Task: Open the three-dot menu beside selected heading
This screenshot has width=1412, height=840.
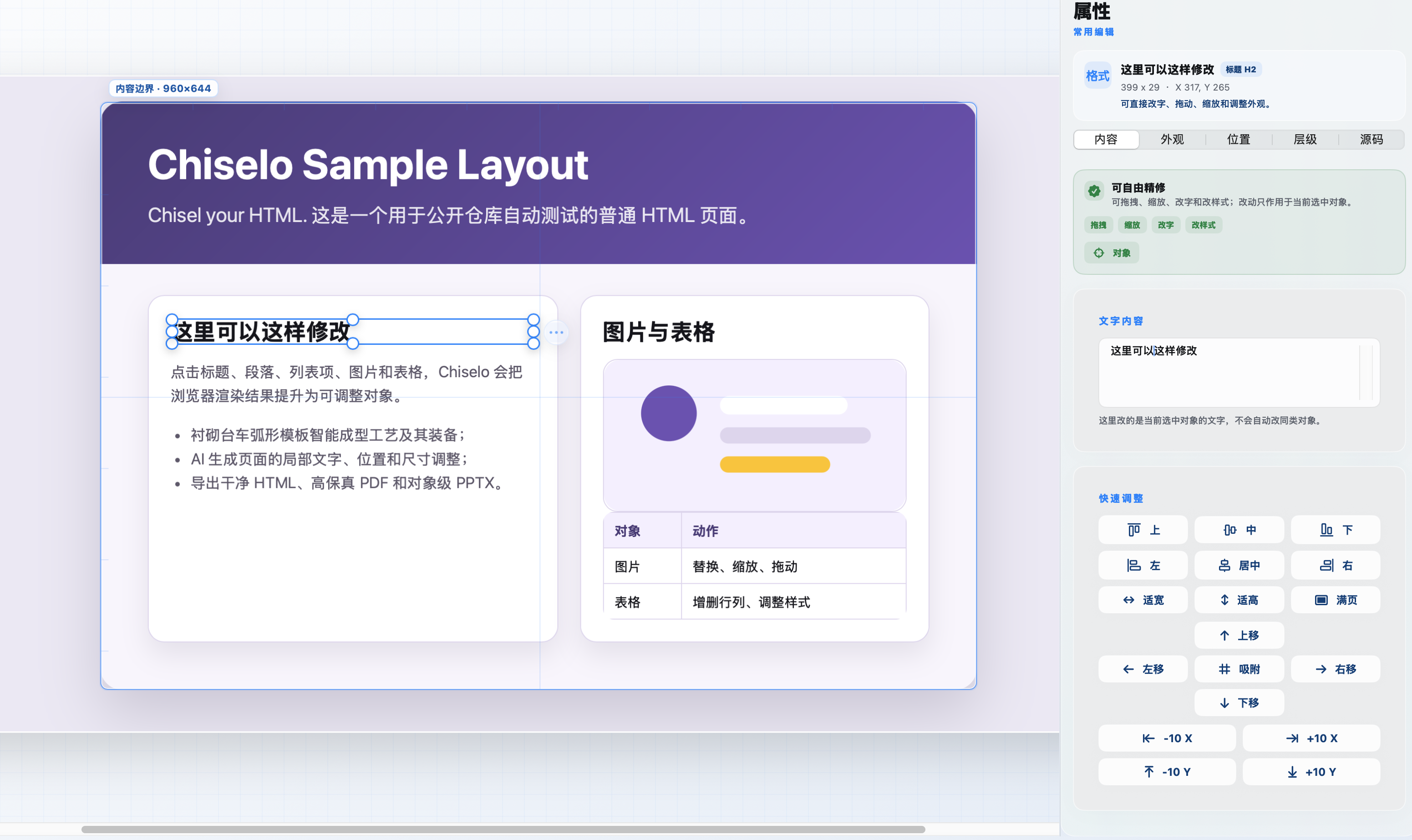Action: (x=557, y=332)
